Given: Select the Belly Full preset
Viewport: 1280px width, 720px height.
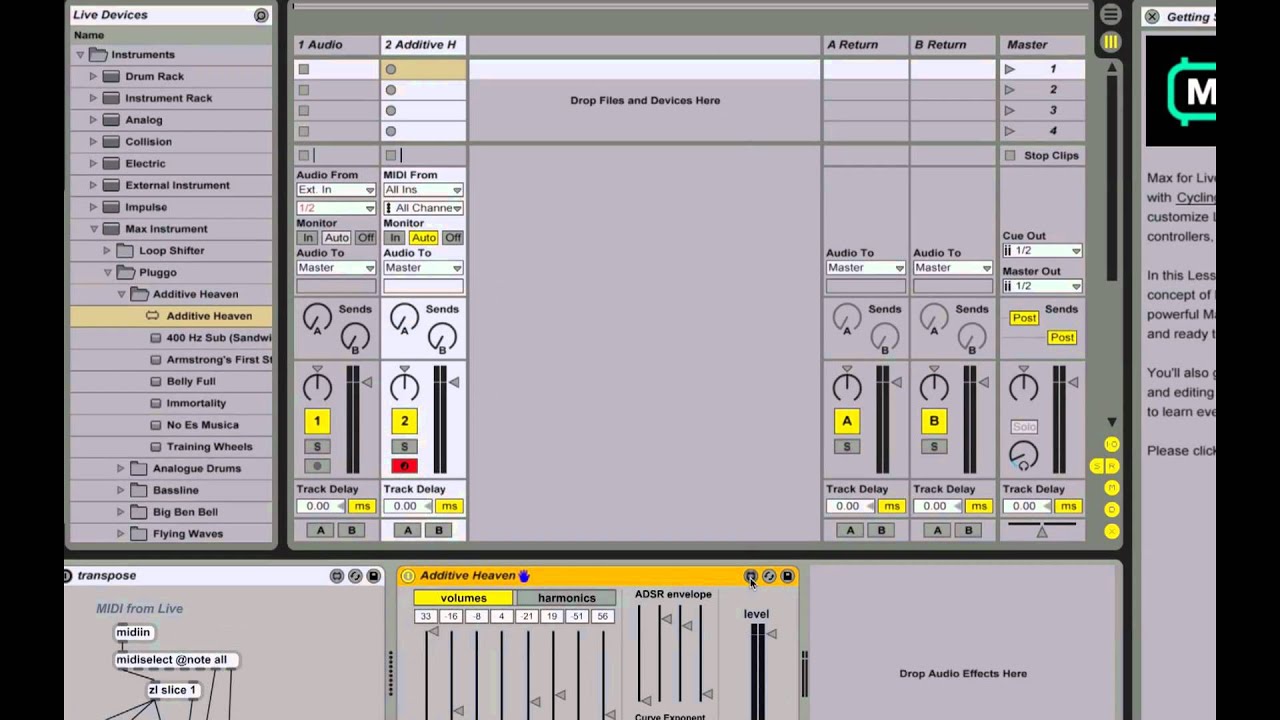Looking at the screenshot, I should click(191, 382).
